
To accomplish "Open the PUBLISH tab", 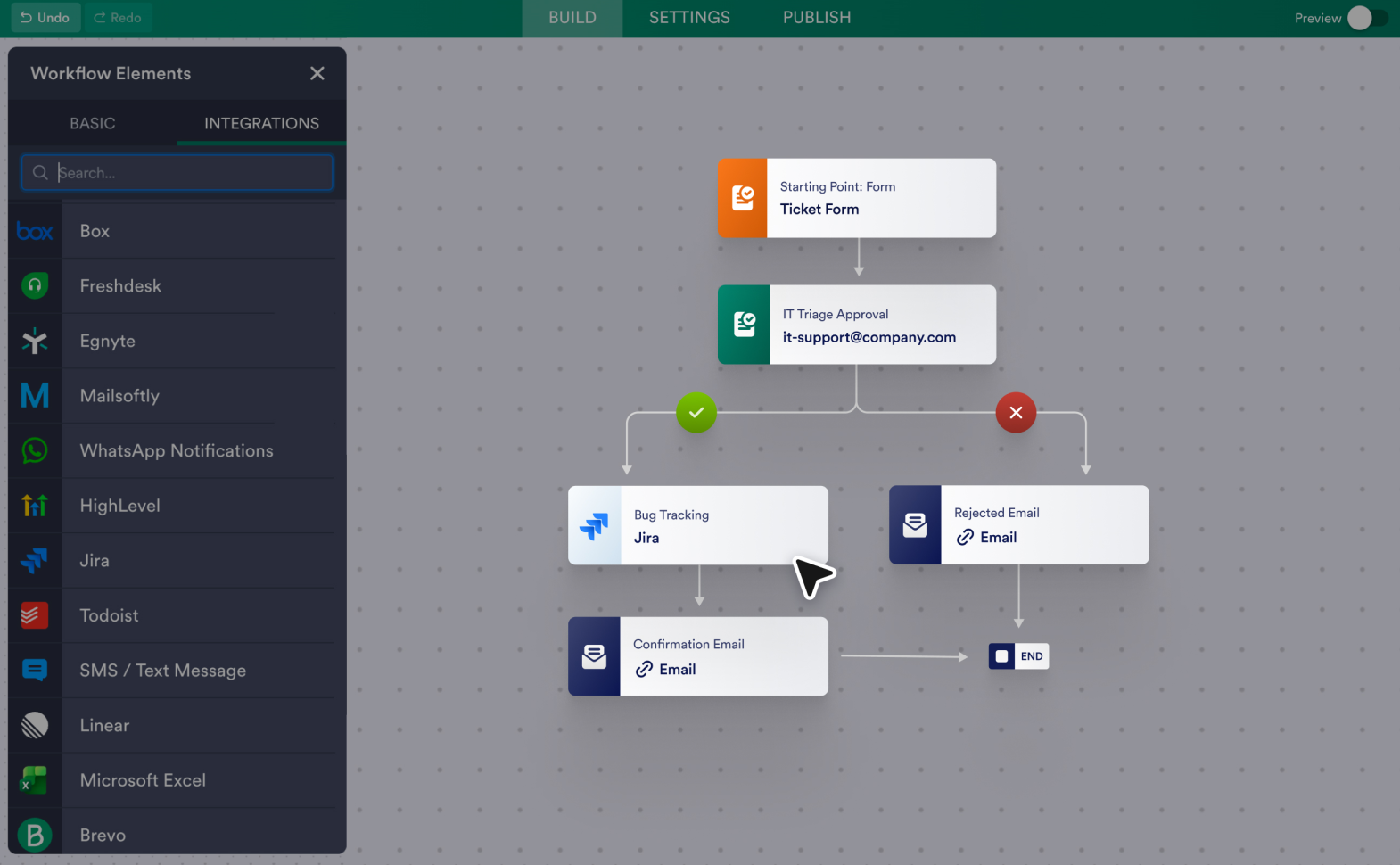I will pos(817,18).
